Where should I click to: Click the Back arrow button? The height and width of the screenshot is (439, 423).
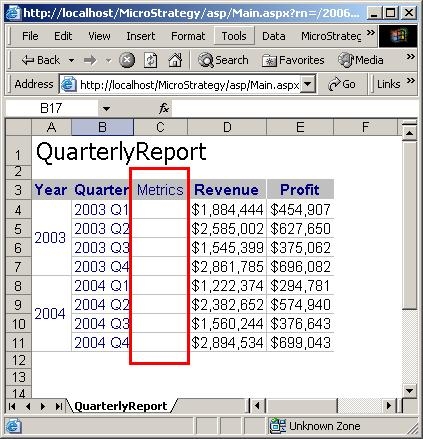[x=40, y=60]
